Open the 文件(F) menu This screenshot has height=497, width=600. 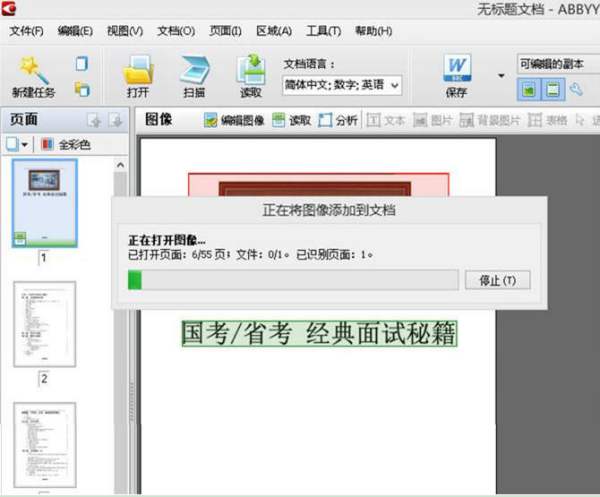pos(29,31)
